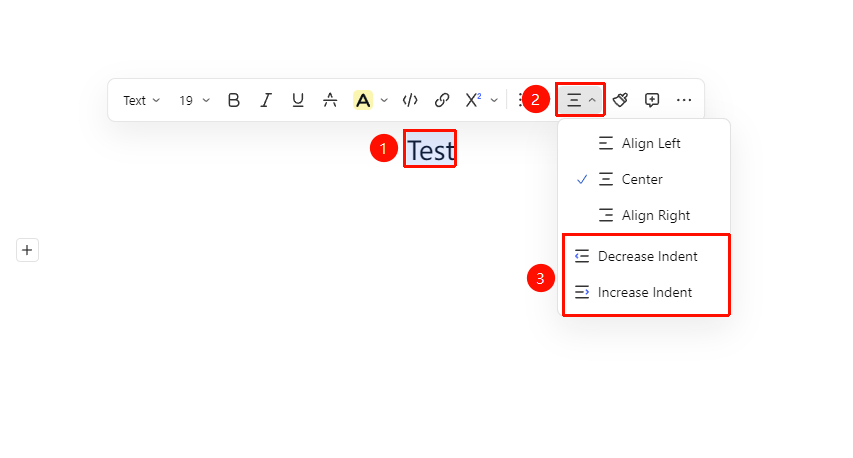Collapse the alignment dropdown button
853x458 pixels.
[x=580, y=100]
